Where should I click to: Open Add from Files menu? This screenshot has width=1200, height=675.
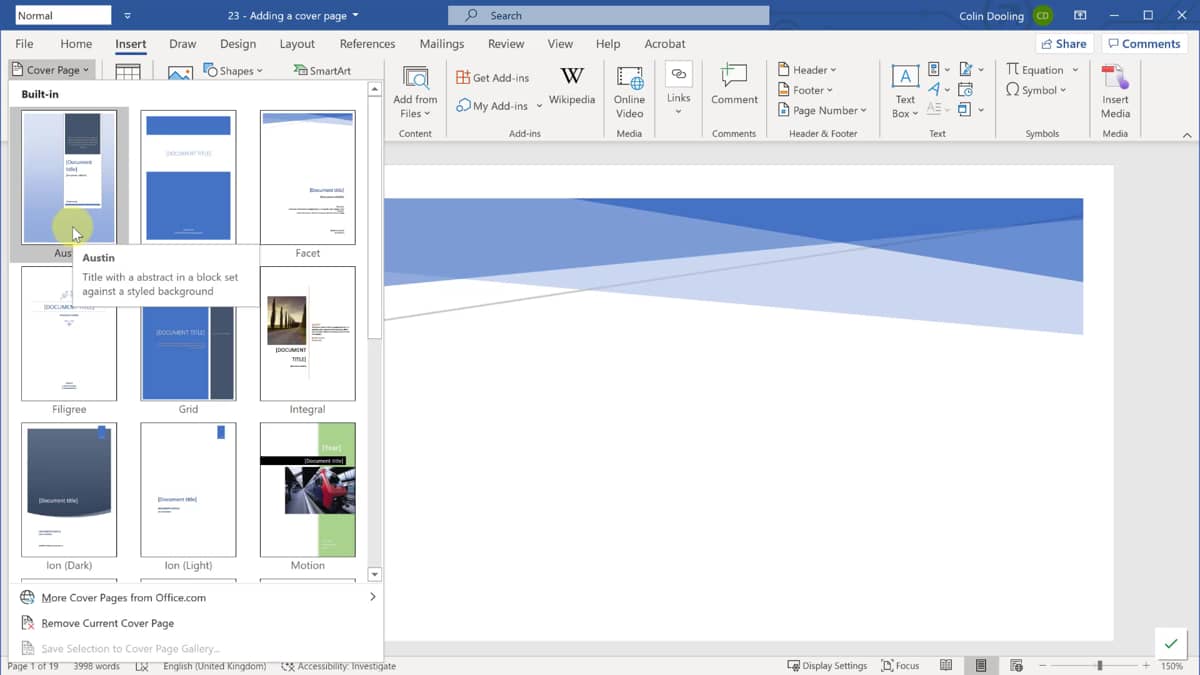pos(415,93)
